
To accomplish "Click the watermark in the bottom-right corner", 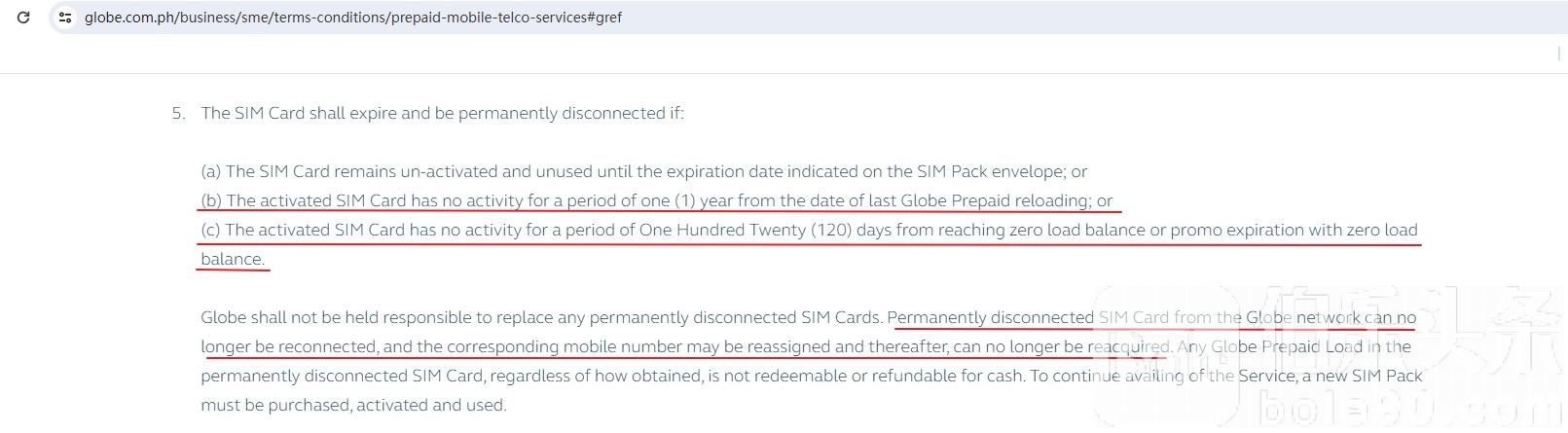I will 1402,379.
